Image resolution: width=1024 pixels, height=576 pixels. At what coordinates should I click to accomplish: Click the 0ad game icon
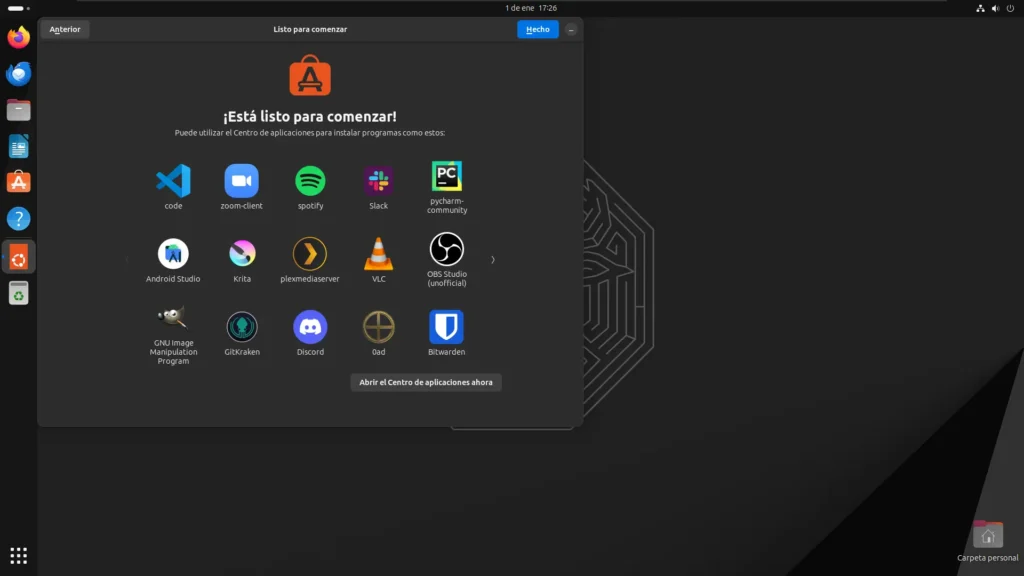[379, 327]
